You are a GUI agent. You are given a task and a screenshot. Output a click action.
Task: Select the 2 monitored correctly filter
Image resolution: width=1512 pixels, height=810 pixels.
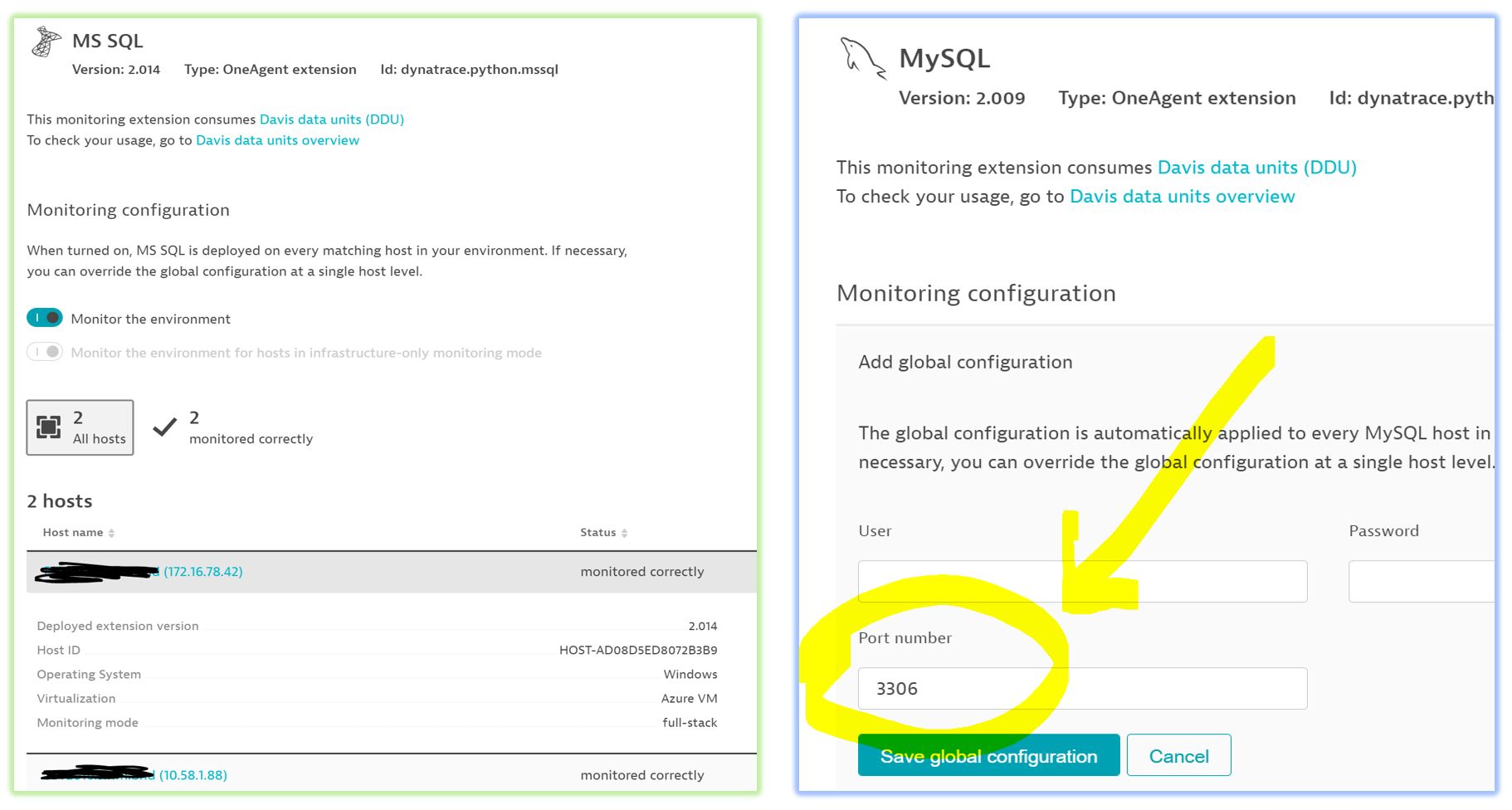(233, 427)
